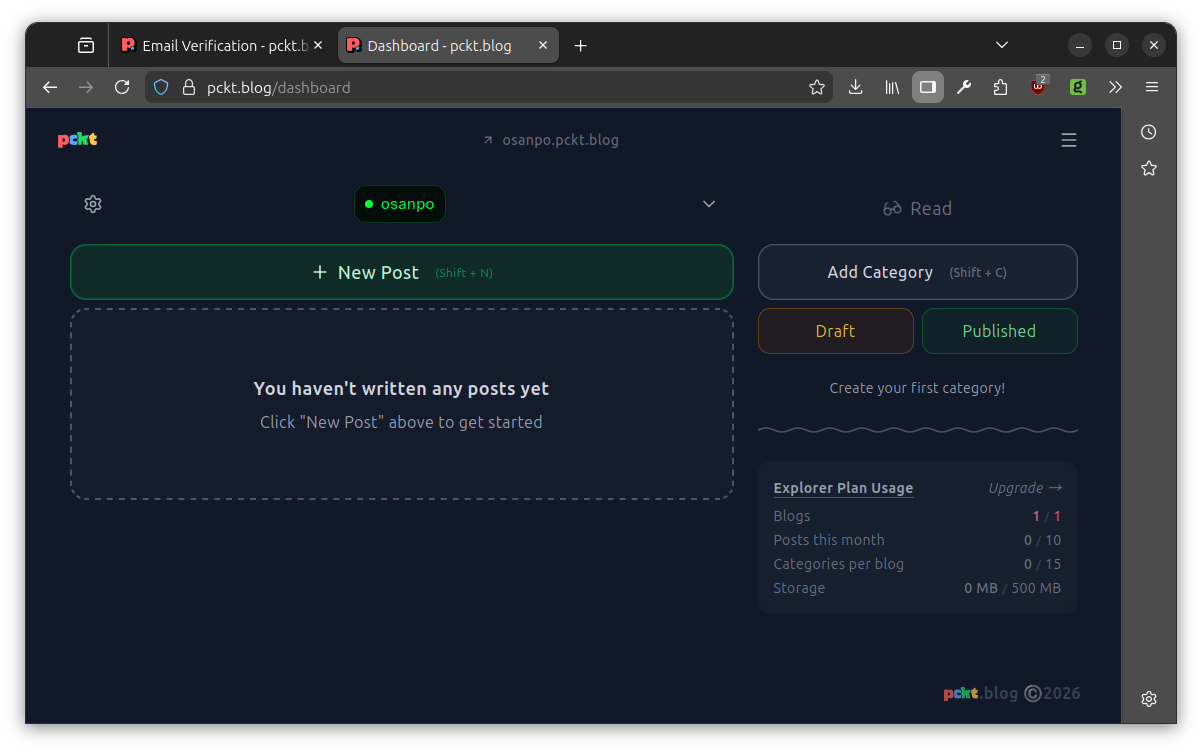Click the Upgrade link in plan usage

click(x=1024, y=488)
